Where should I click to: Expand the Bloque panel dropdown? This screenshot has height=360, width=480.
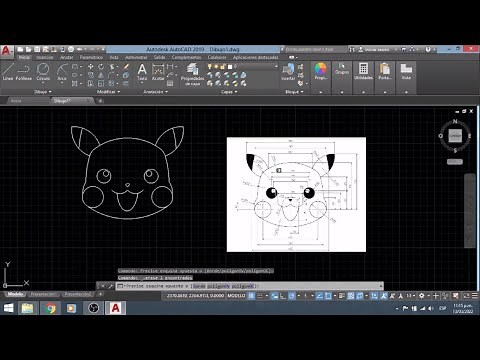pos(295,92)
